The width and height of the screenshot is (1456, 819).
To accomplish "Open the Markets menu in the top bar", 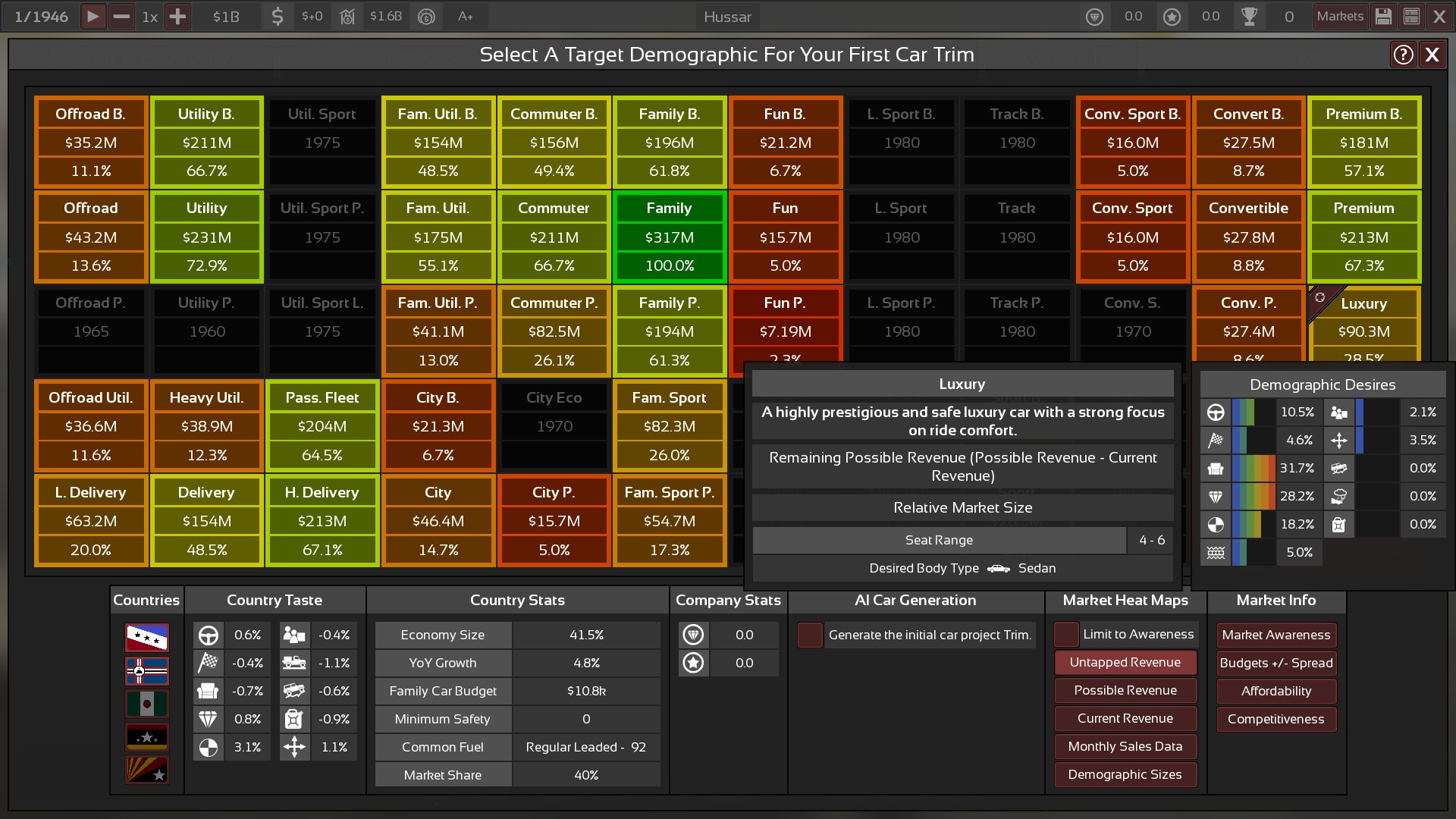I will (x=1340, y=16).
